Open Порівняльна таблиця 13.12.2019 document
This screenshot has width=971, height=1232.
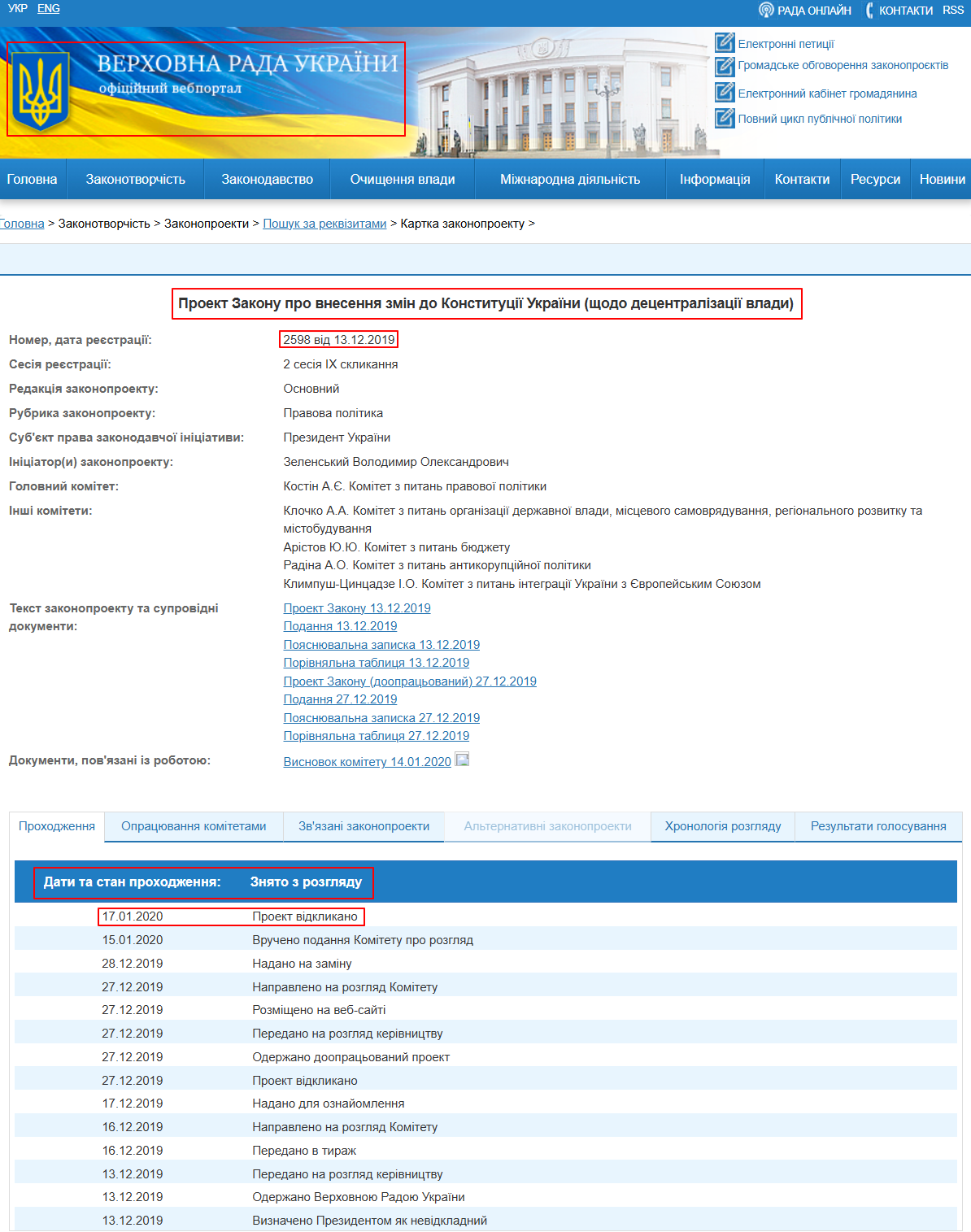pyautogui.click(x=376, y=663)
